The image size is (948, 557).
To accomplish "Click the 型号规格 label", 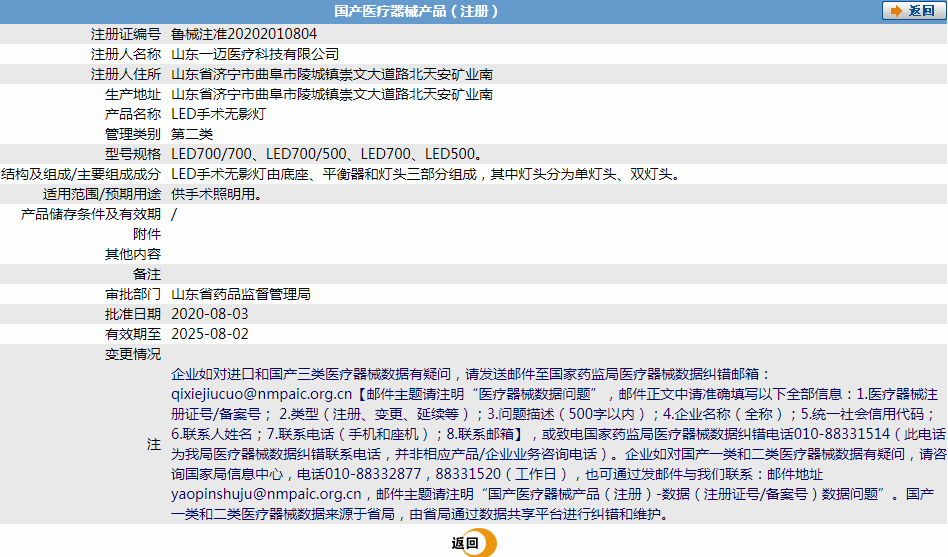I will [x=133, y=154].
